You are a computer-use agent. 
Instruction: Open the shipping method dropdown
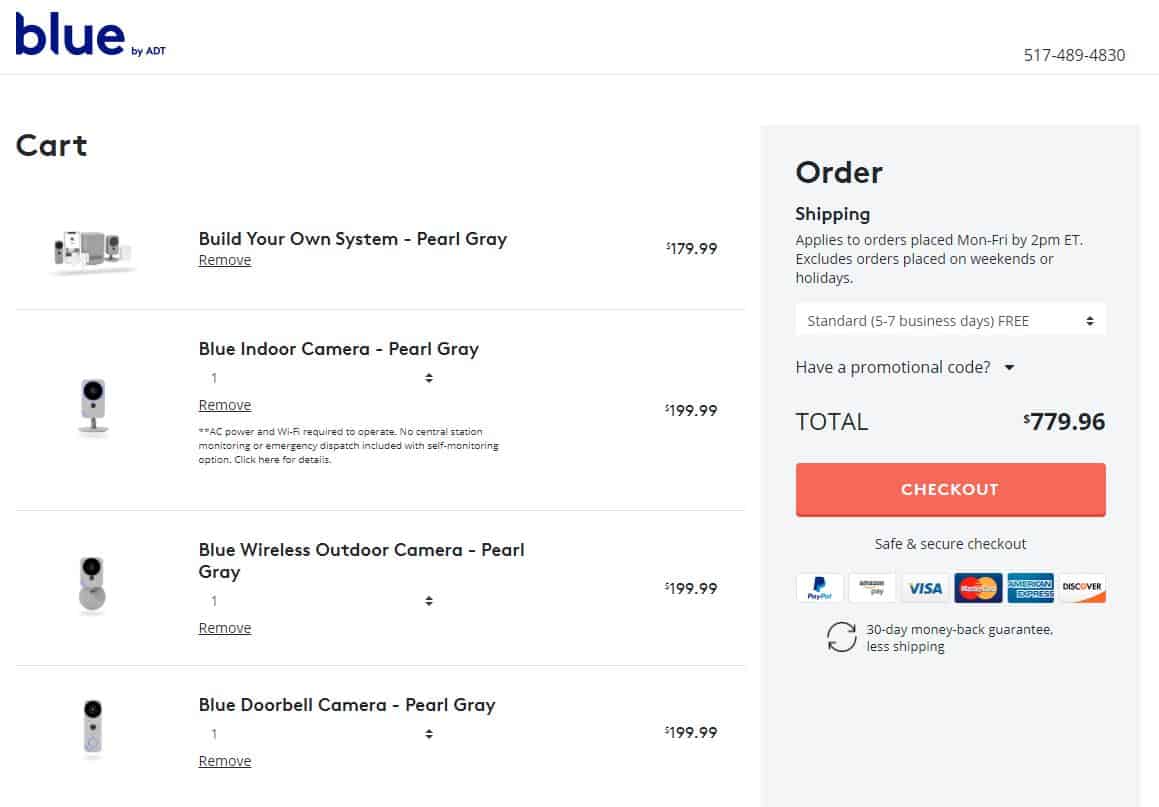click(951, 321)
